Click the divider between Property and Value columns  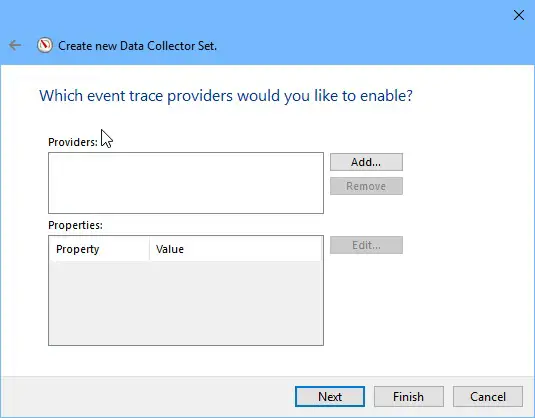(149, 249)
